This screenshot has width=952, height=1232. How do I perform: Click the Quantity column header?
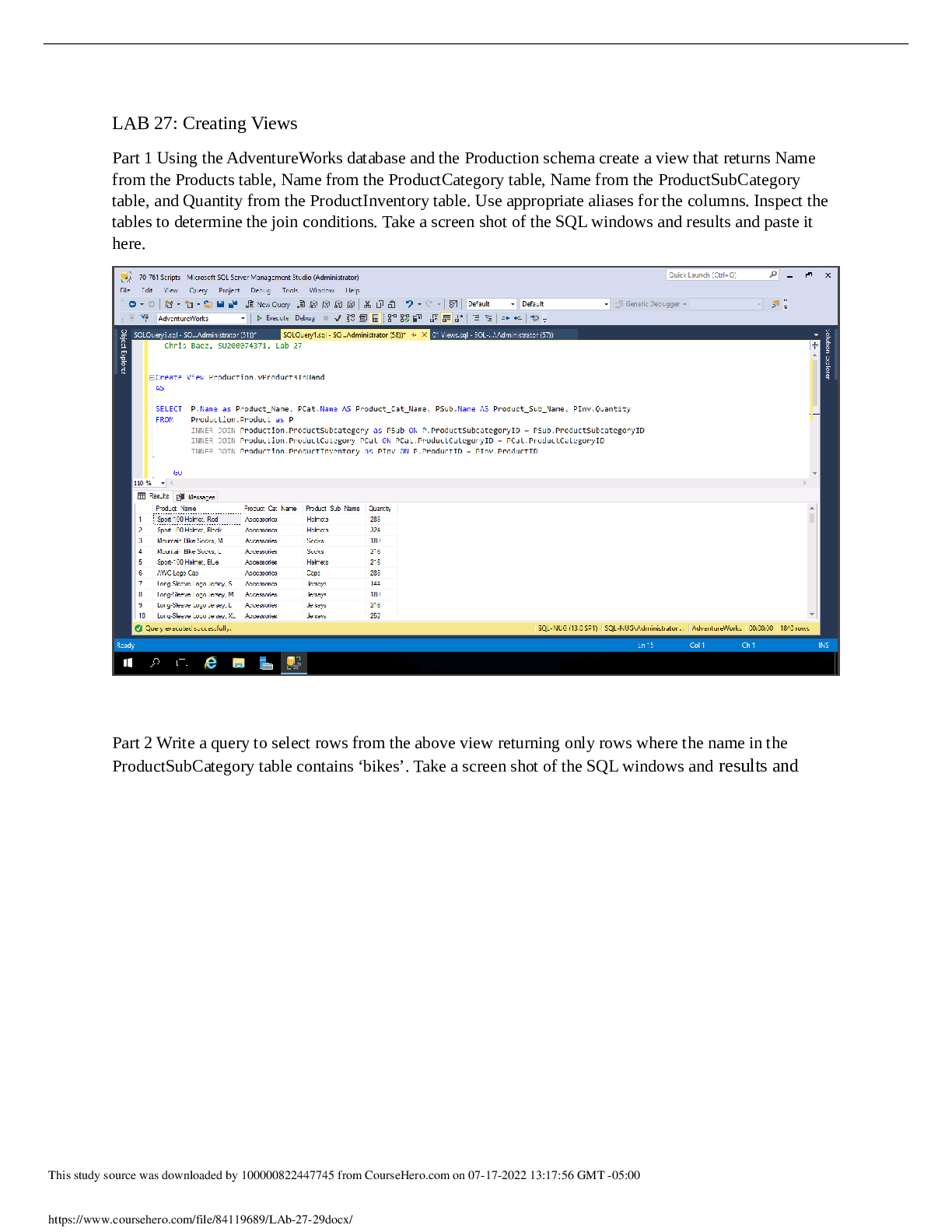click(382, 509)
